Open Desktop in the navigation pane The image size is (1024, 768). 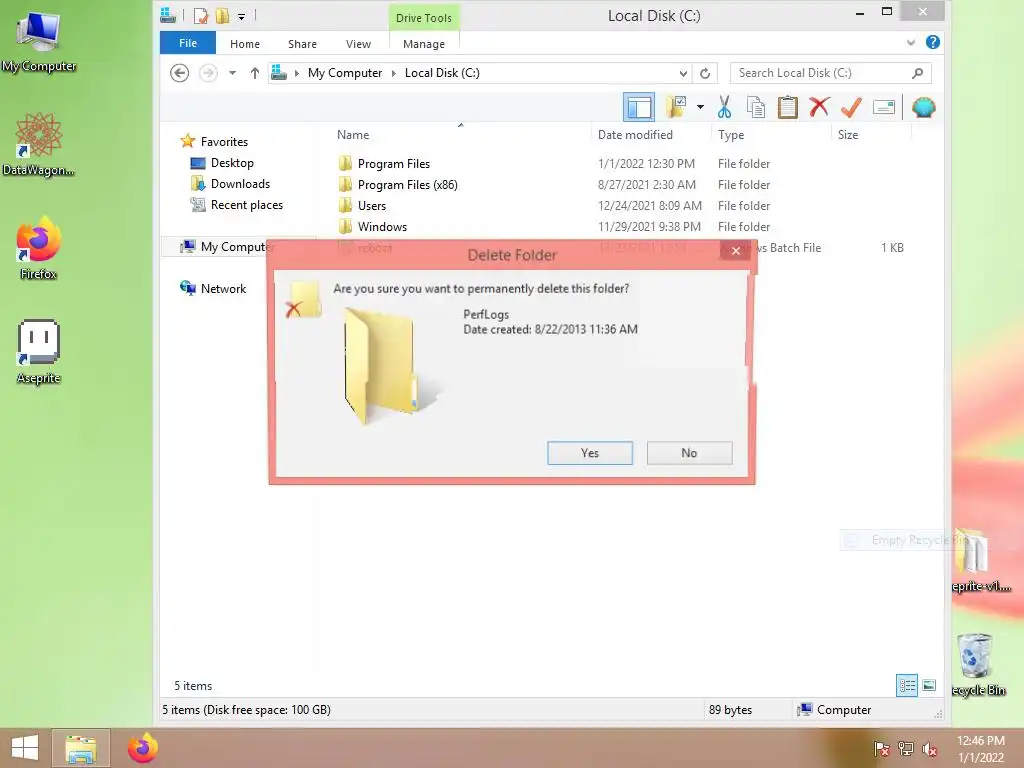[232, 163]
